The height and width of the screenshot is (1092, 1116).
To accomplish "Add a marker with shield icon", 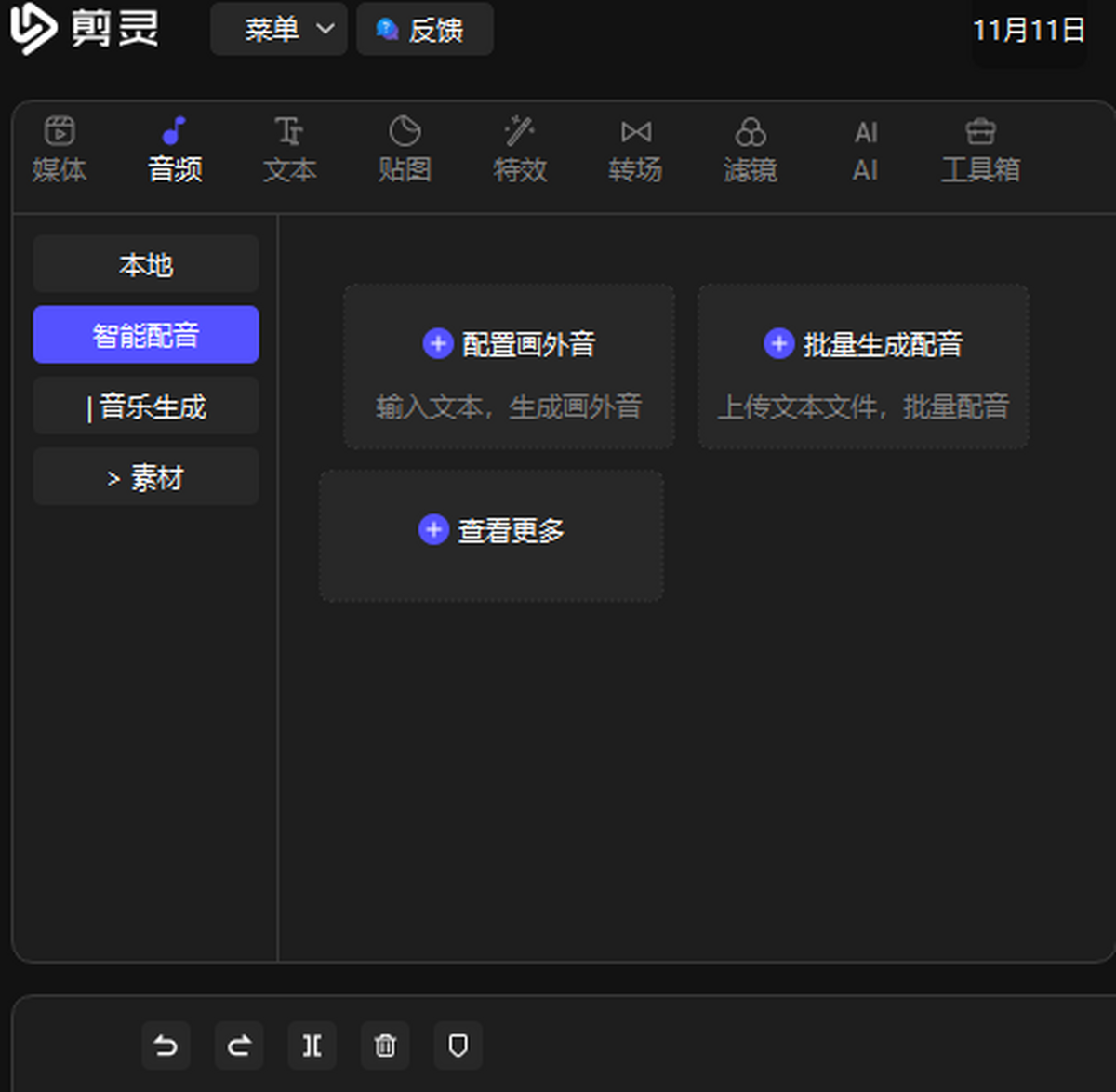I will pyautogui.click(x=458, y=1045).
